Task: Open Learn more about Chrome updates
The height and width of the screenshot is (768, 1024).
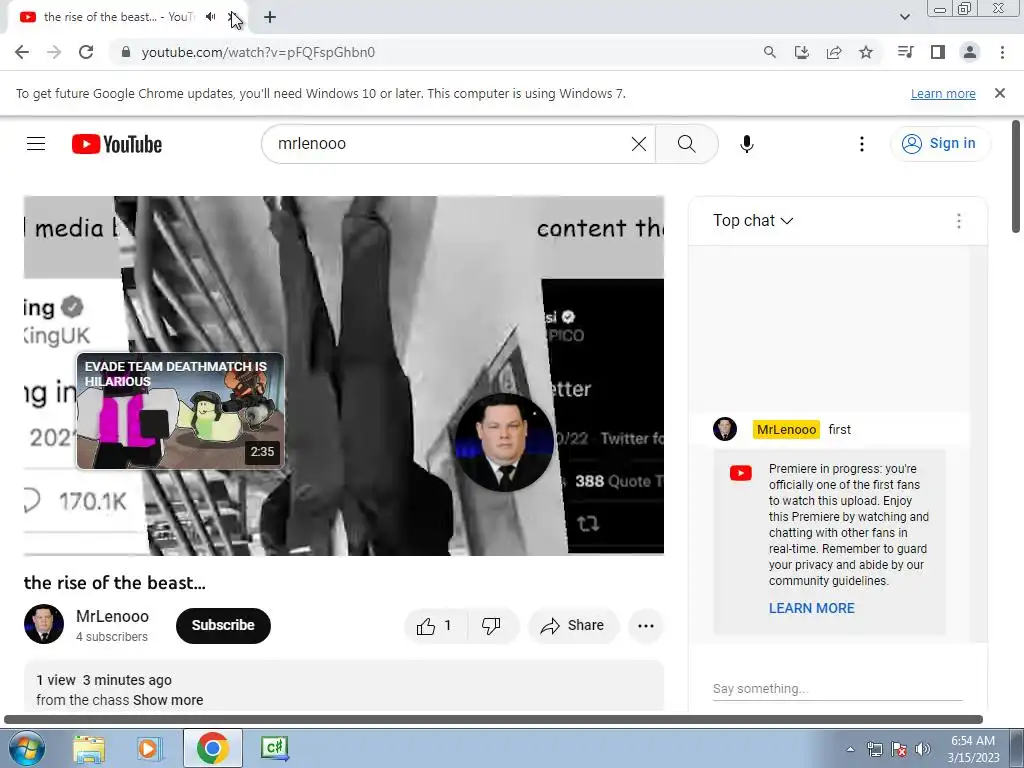Action: tap(943, 93)
